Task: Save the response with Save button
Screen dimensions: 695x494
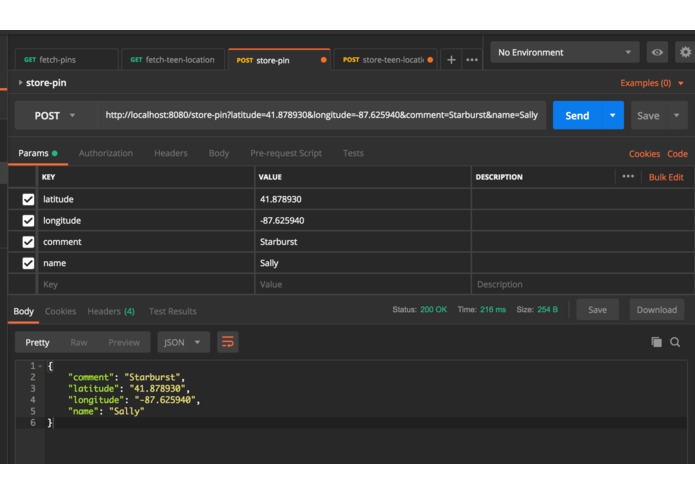Action: pyautogui.click(x=597, y=310)
